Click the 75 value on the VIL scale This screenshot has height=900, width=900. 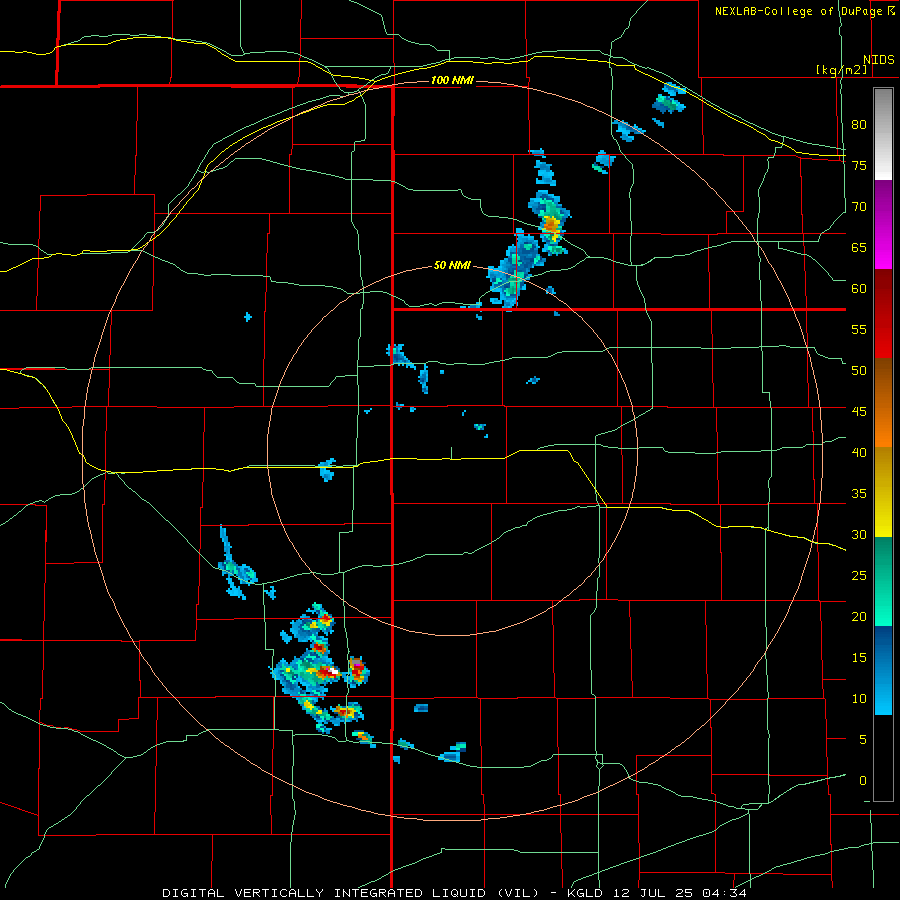click(x=859, y=165)
